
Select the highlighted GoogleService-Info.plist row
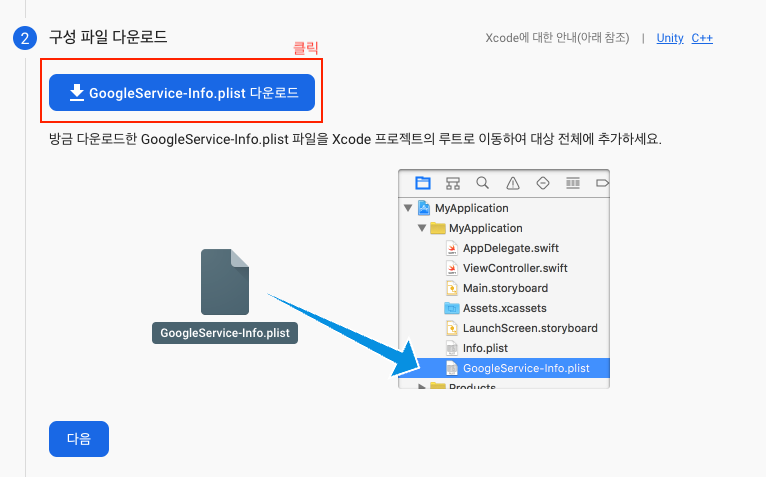[504, 368]
